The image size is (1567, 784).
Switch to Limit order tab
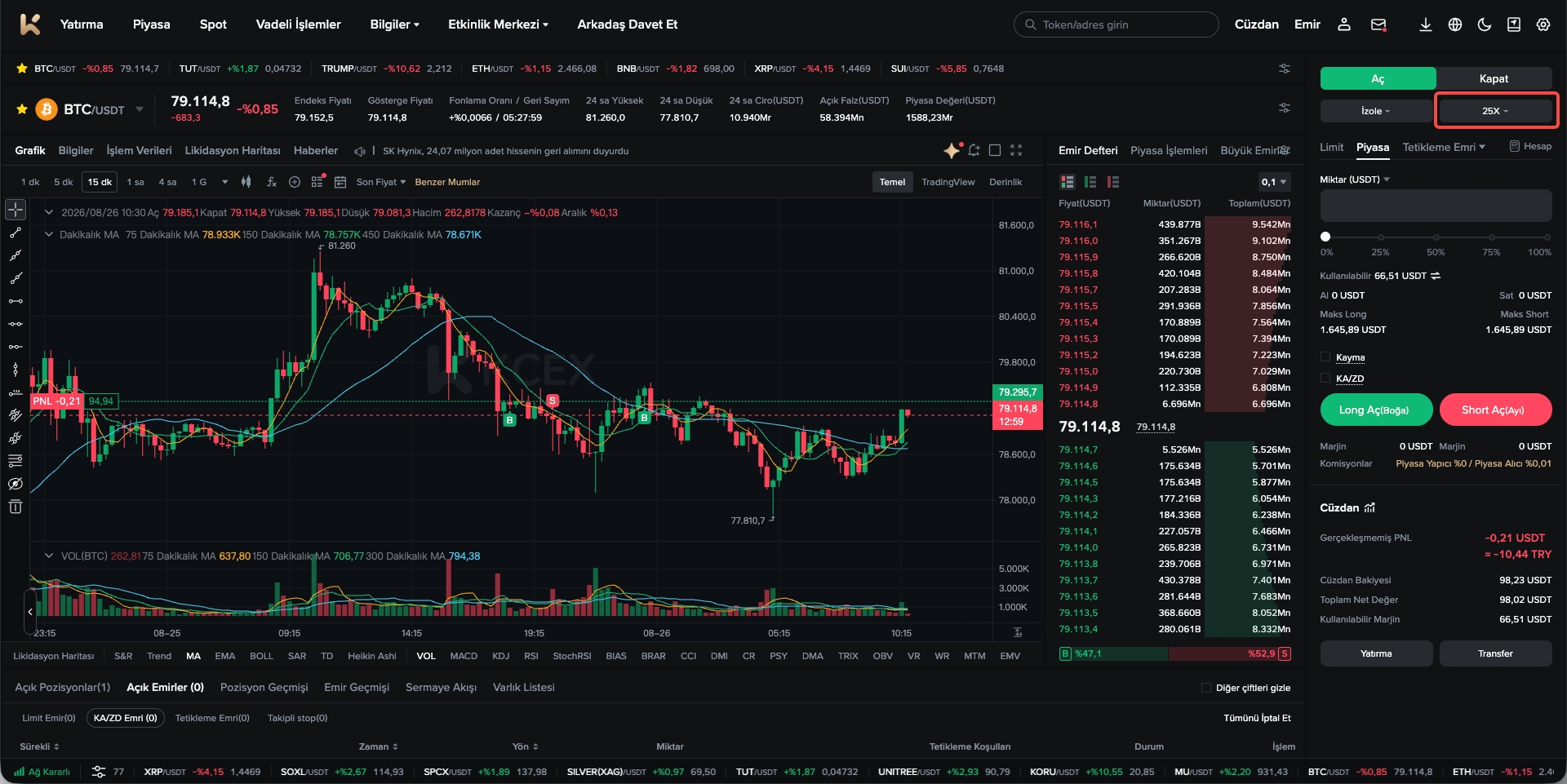[1331, 147]
